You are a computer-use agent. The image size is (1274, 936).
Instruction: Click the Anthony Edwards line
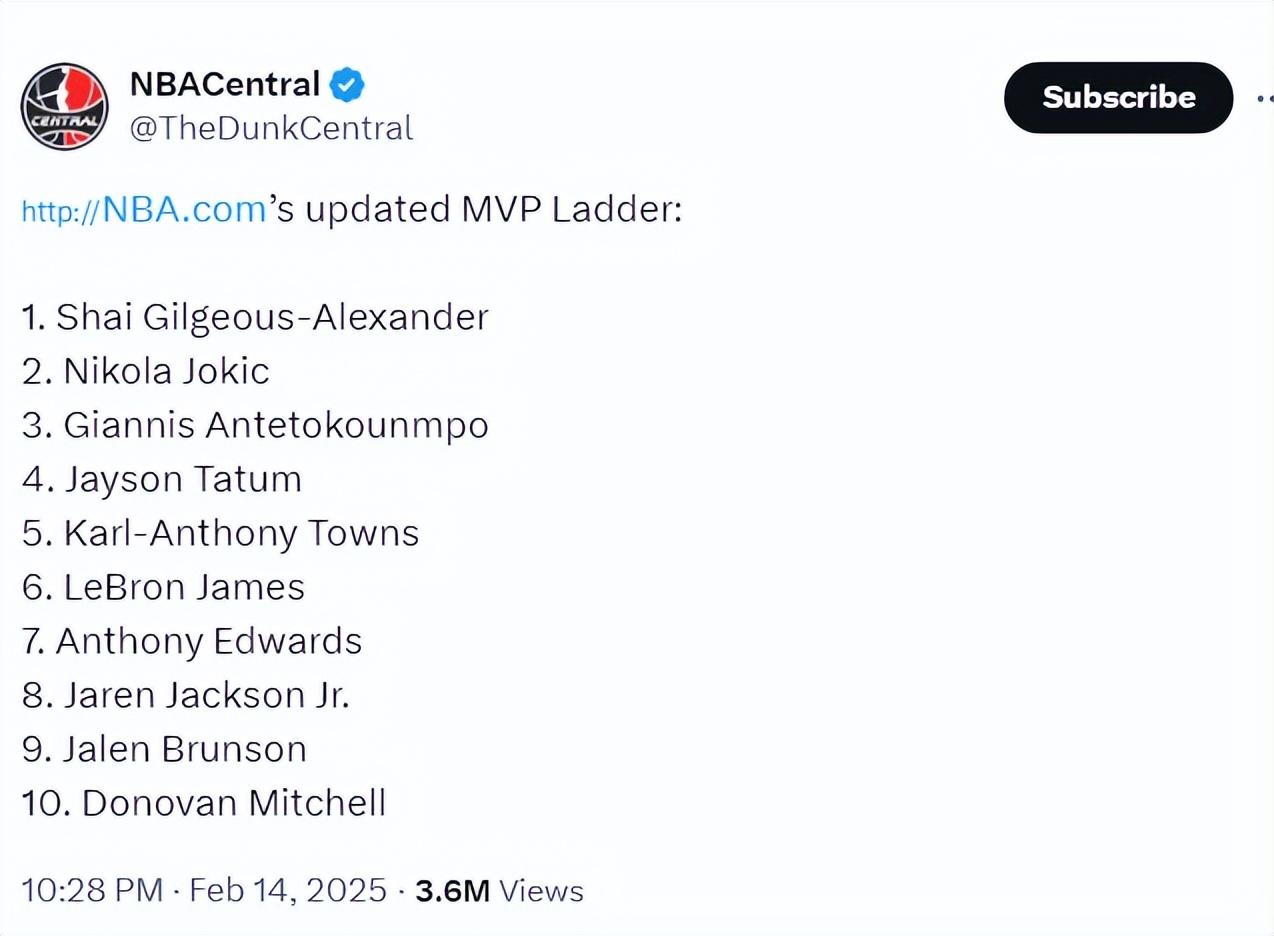[x=192, y=641]
